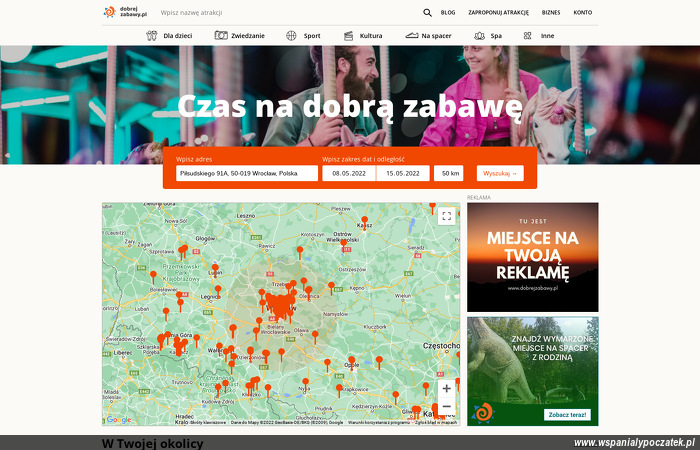Click the Kultura clapperboard icon

click(x=349, y=36)
